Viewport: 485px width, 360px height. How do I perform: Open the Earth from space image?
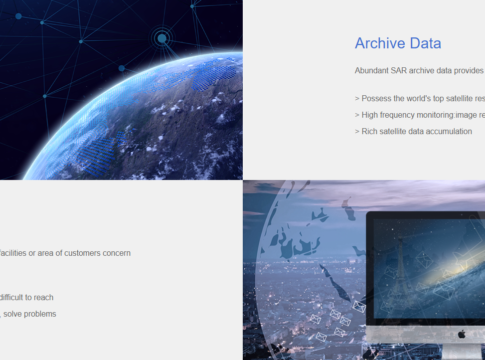click(x=121, y=90)
